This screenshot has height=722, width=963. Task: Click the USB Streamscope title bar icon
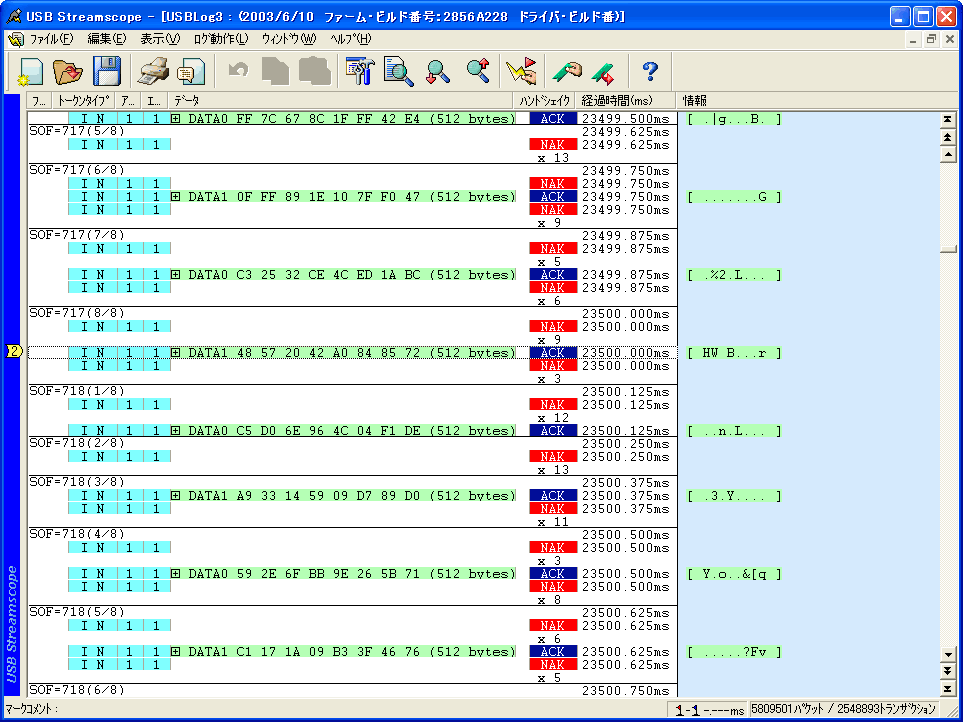[x=14, y=16]
